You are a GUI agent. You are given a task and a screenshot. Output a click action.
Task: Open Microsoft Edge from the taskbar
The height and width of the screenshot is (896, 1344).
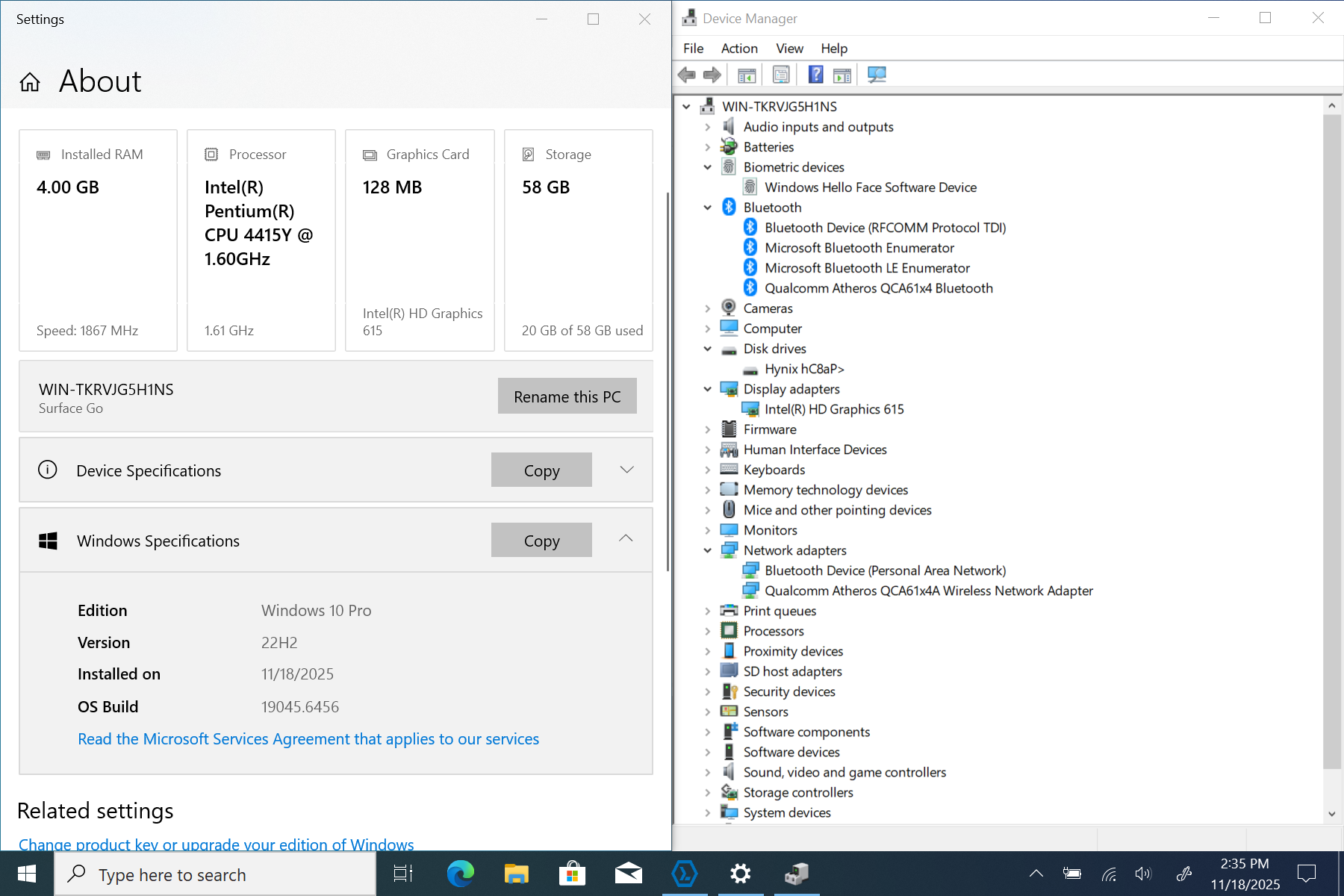pyautogui.click(x=460, y=874)
